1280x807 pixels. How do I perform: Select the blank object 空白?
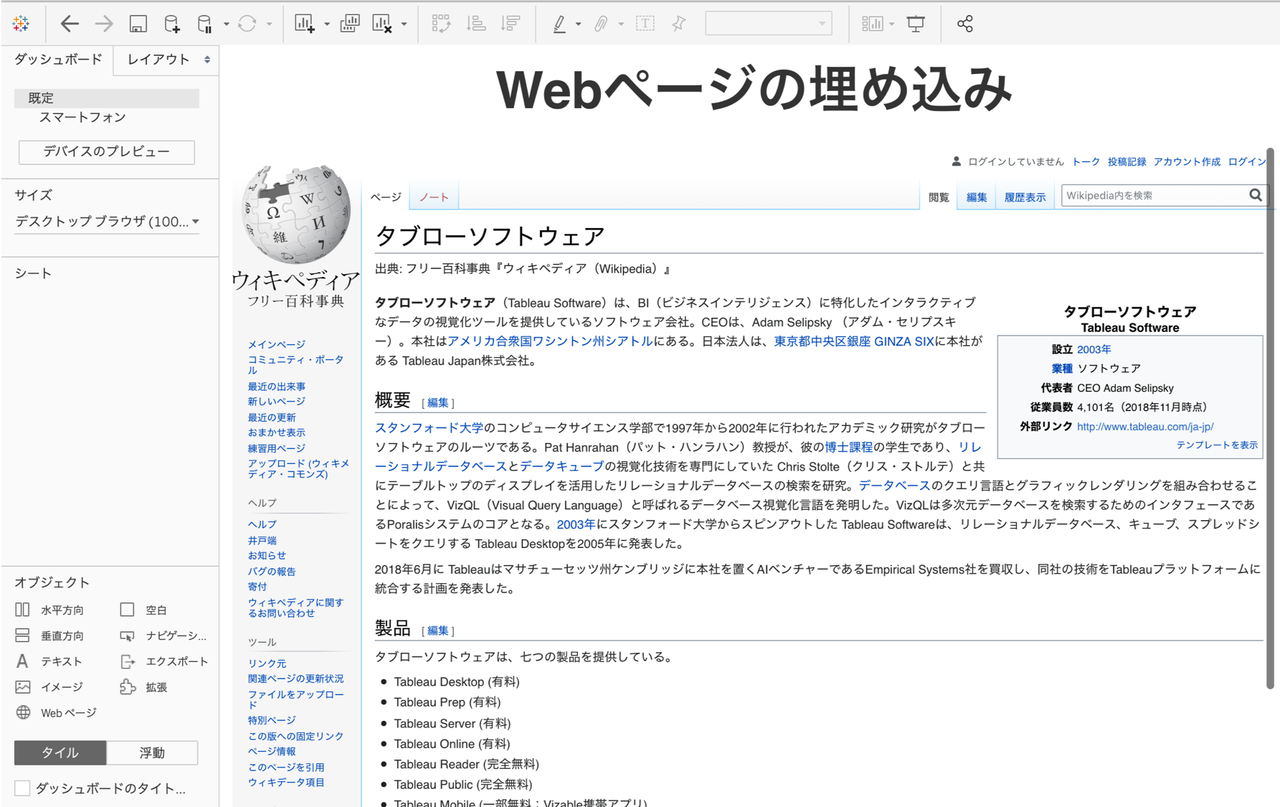pos(143,610)
